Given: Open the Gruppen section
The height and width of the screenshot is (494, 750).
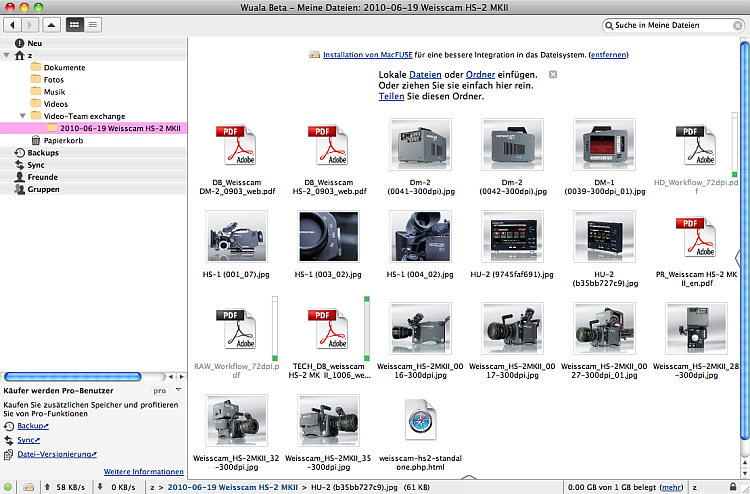Looking at the screenshot, I should 93,189.
